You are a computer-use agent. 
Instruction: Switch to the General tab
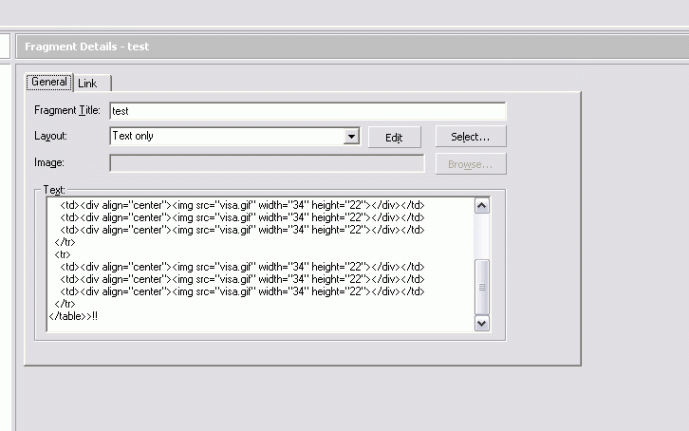[x=48, y=82]
